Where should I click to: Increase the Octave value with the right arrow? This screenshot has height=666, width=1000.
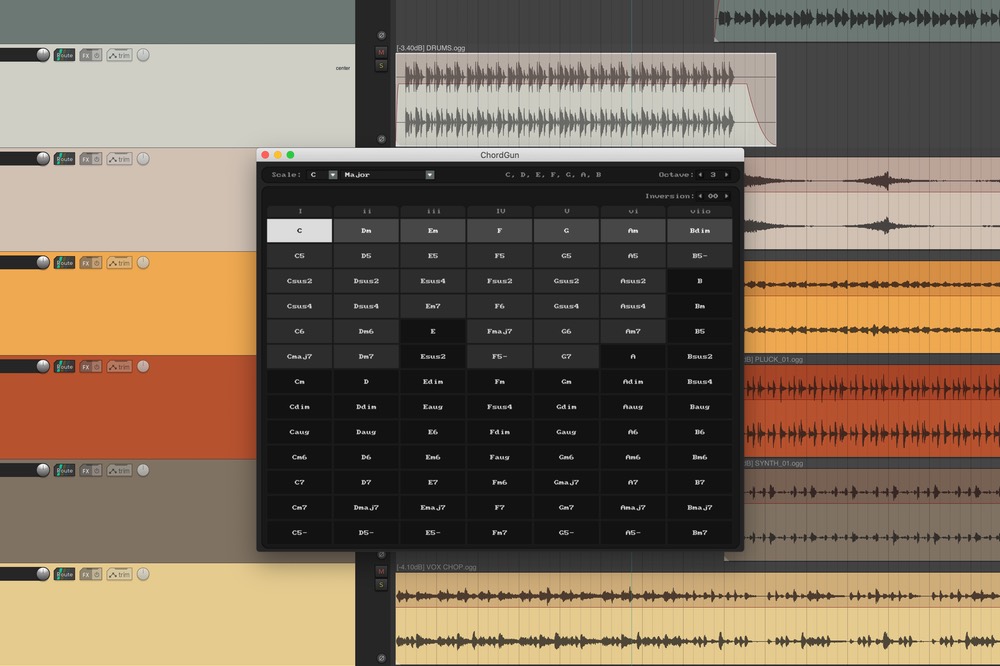727,175
